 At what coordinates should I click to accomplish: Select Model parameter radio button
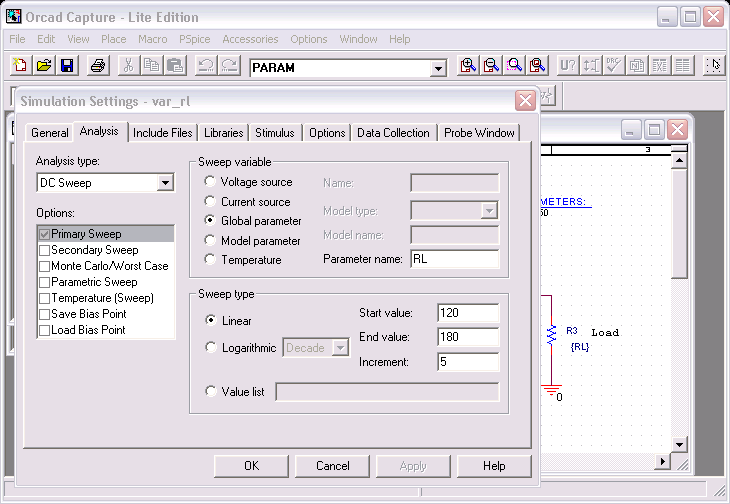210,240
